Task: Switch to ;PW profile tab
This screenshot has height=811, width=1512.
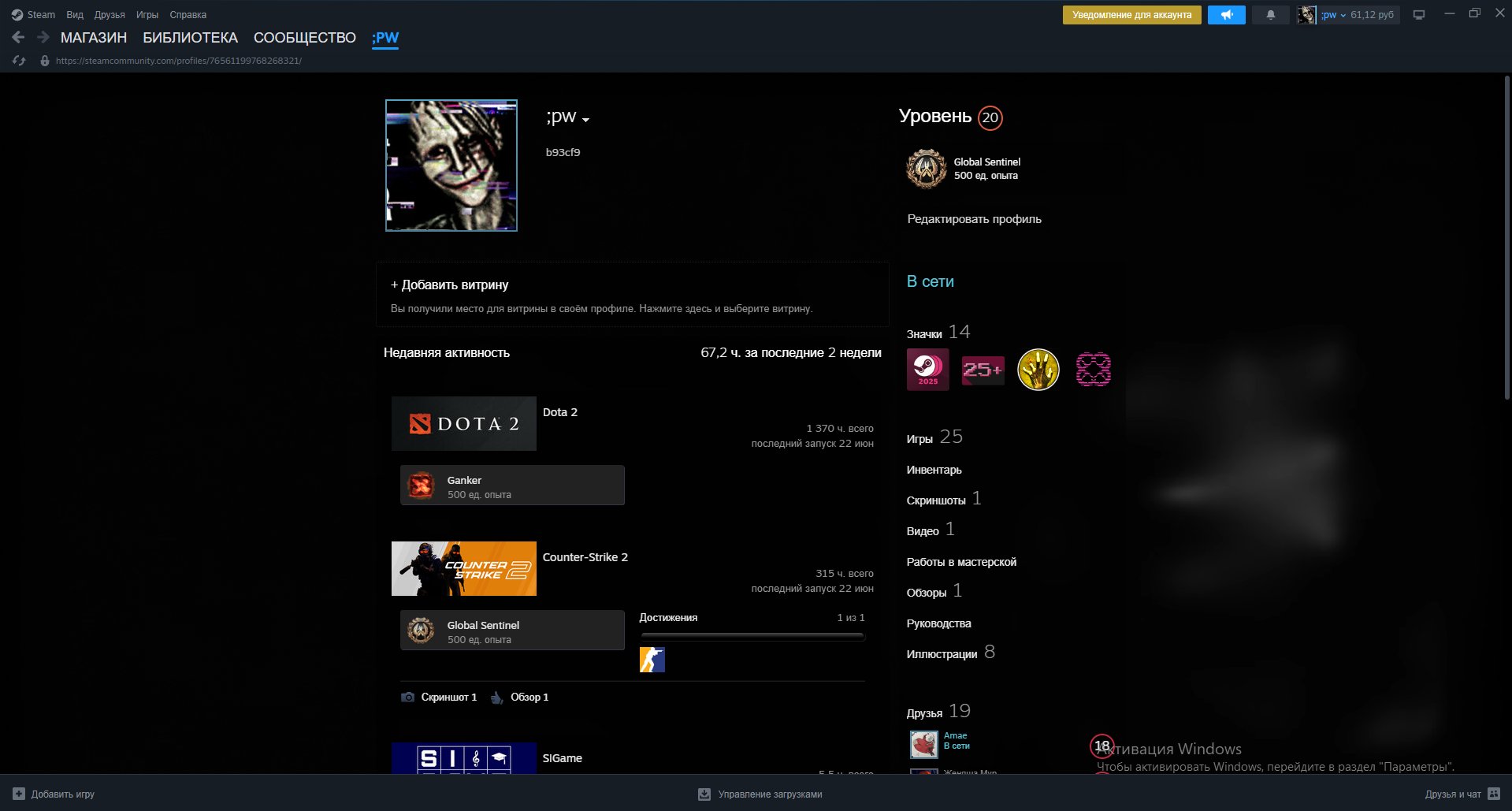Action: (x=385, y=38)
